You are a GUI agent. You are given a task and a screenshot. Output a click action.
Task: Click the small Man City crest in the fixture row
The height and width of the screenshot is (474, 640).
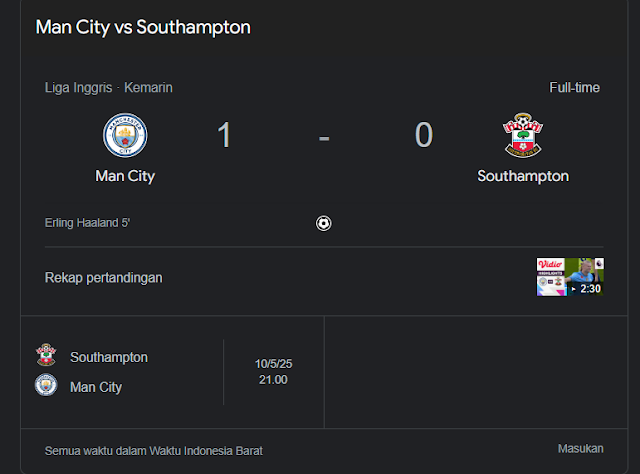click(x=46, y=385)
